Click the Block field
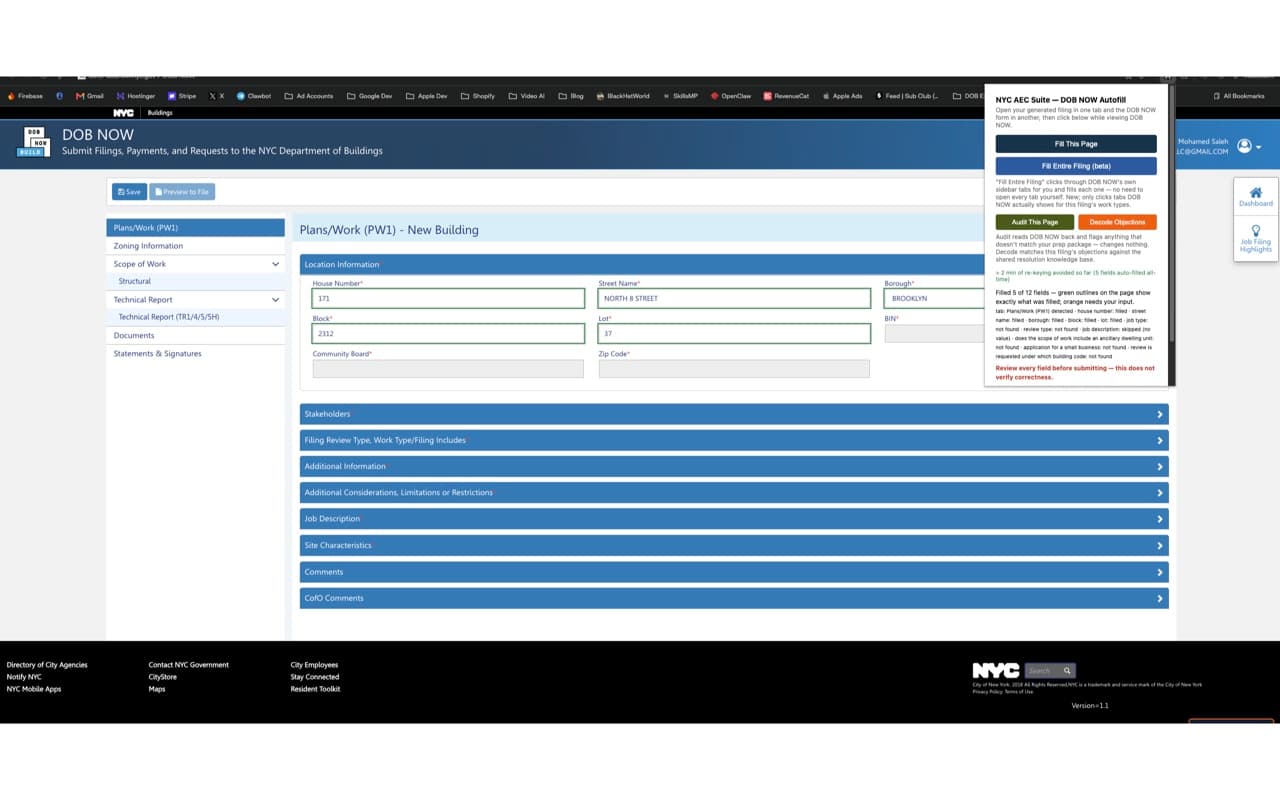The height and width of the screenshot is (800, 1280). click(448, 333)
